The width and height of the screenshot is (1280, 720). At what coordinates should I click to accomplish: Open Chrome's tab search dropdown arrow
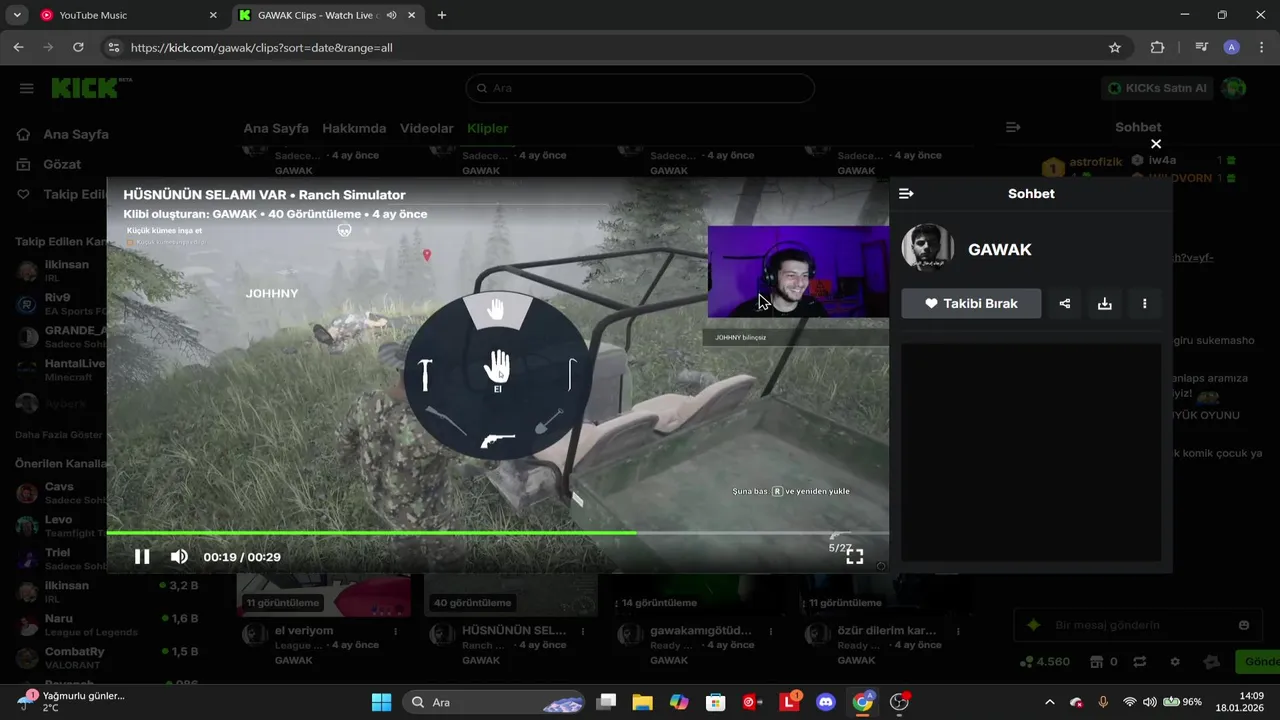pos(17,15)
